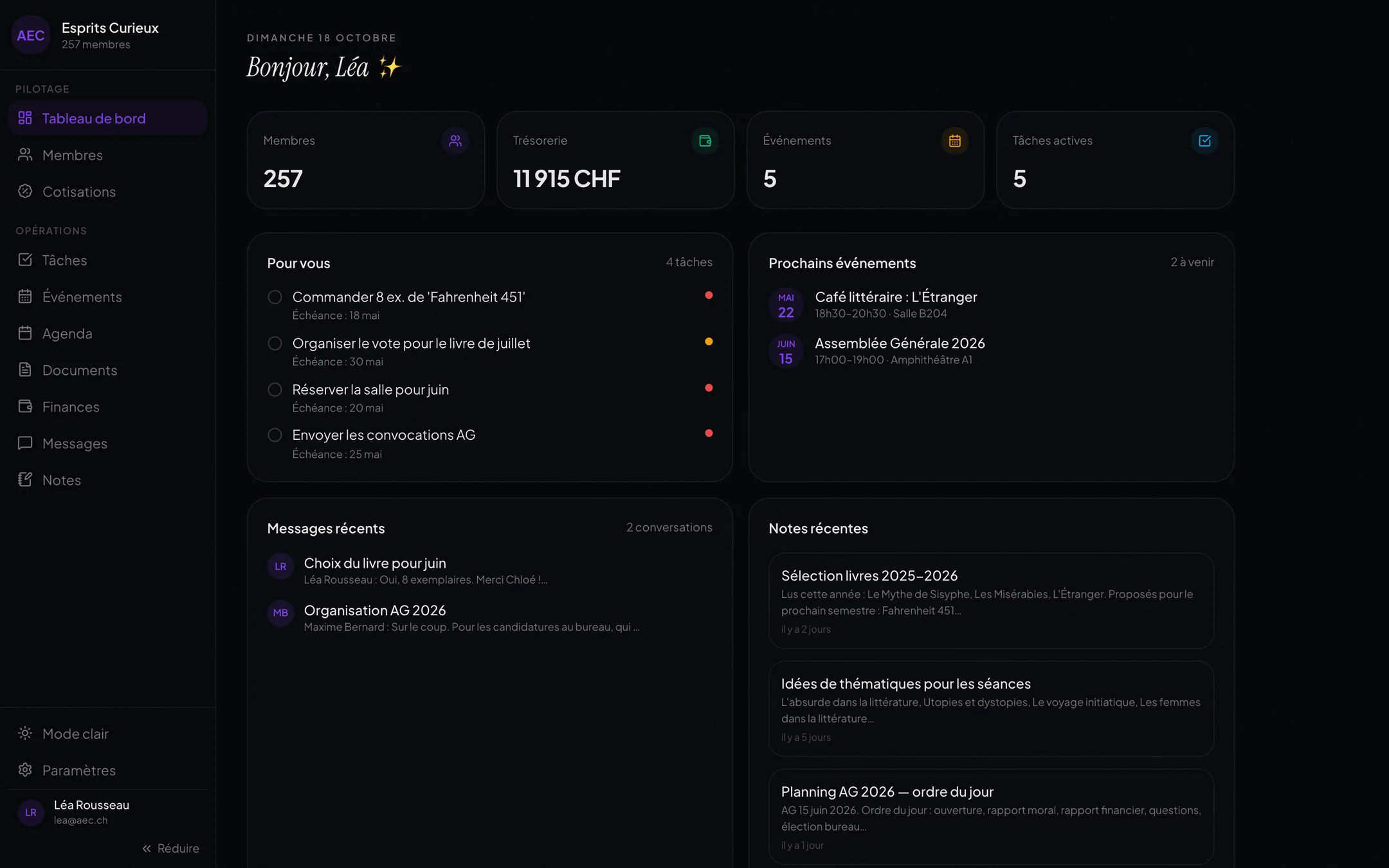Viewport: 1389px width, 868px height.
Task: Click the calendar icon on Événements card
Action: (955, 141)
